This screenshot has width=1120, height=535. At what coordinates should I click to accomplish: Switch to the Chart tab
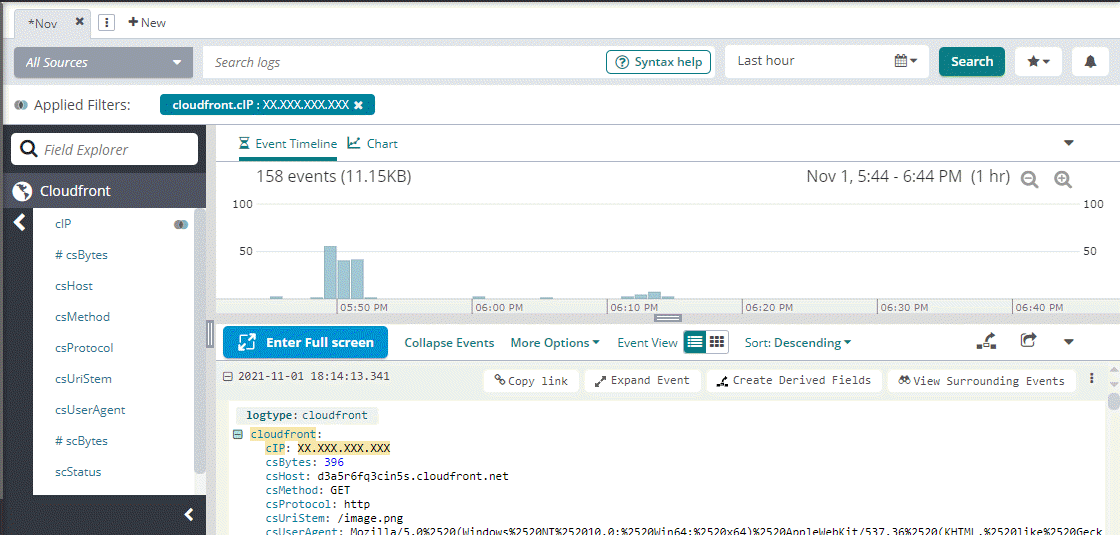tap(373, 143)
